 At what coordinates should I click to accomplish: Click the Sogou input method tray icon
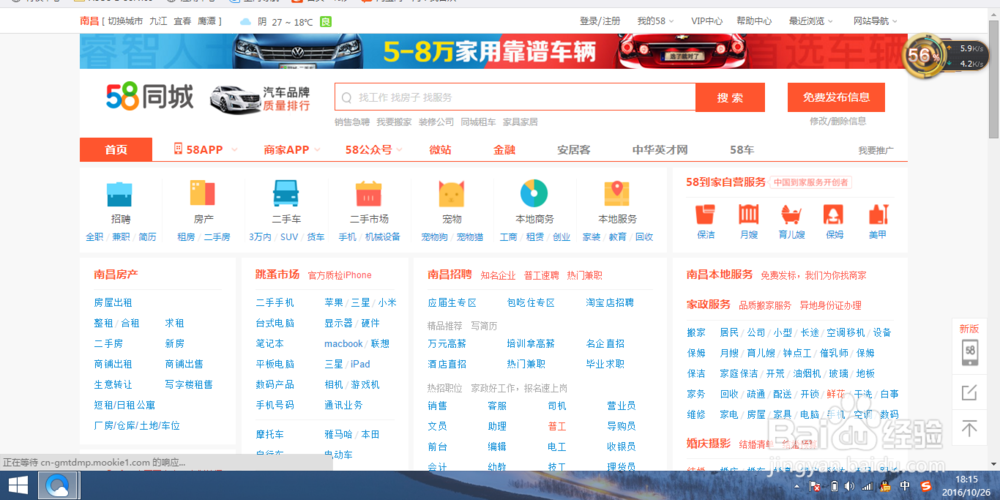point(926,487)
